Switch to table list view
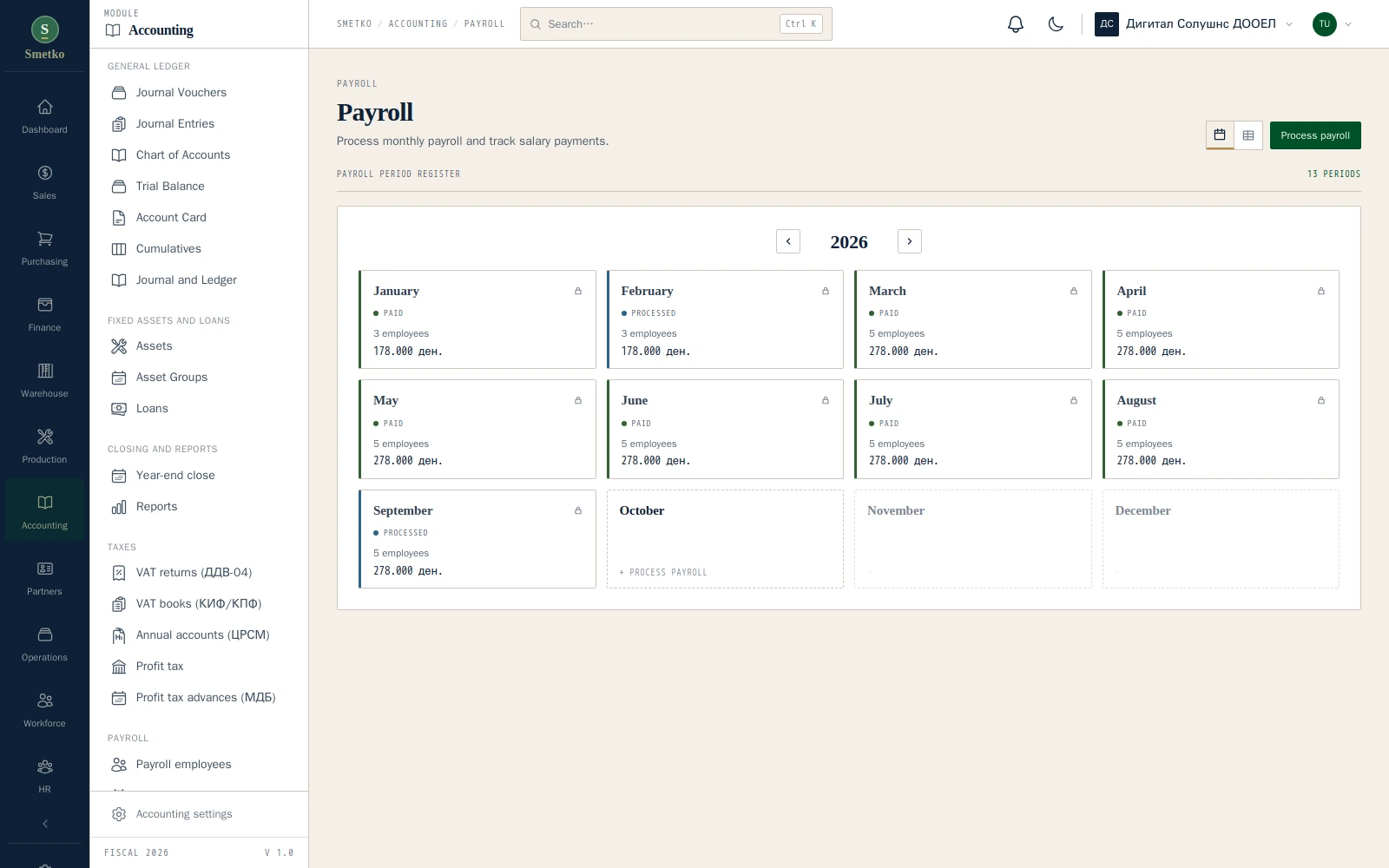Image resolution: width=1389 pixels, height=868 pixels. tap(1248, 135)
